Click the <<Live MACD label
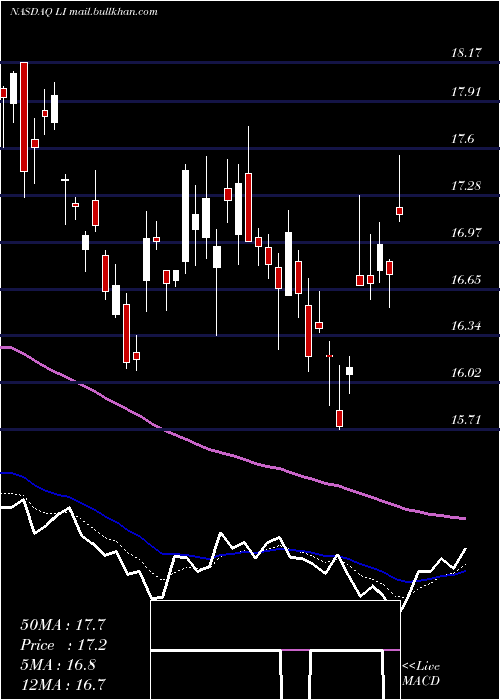Image resolution: width=500 pixels, height=700 pixels. click(421, 673)
